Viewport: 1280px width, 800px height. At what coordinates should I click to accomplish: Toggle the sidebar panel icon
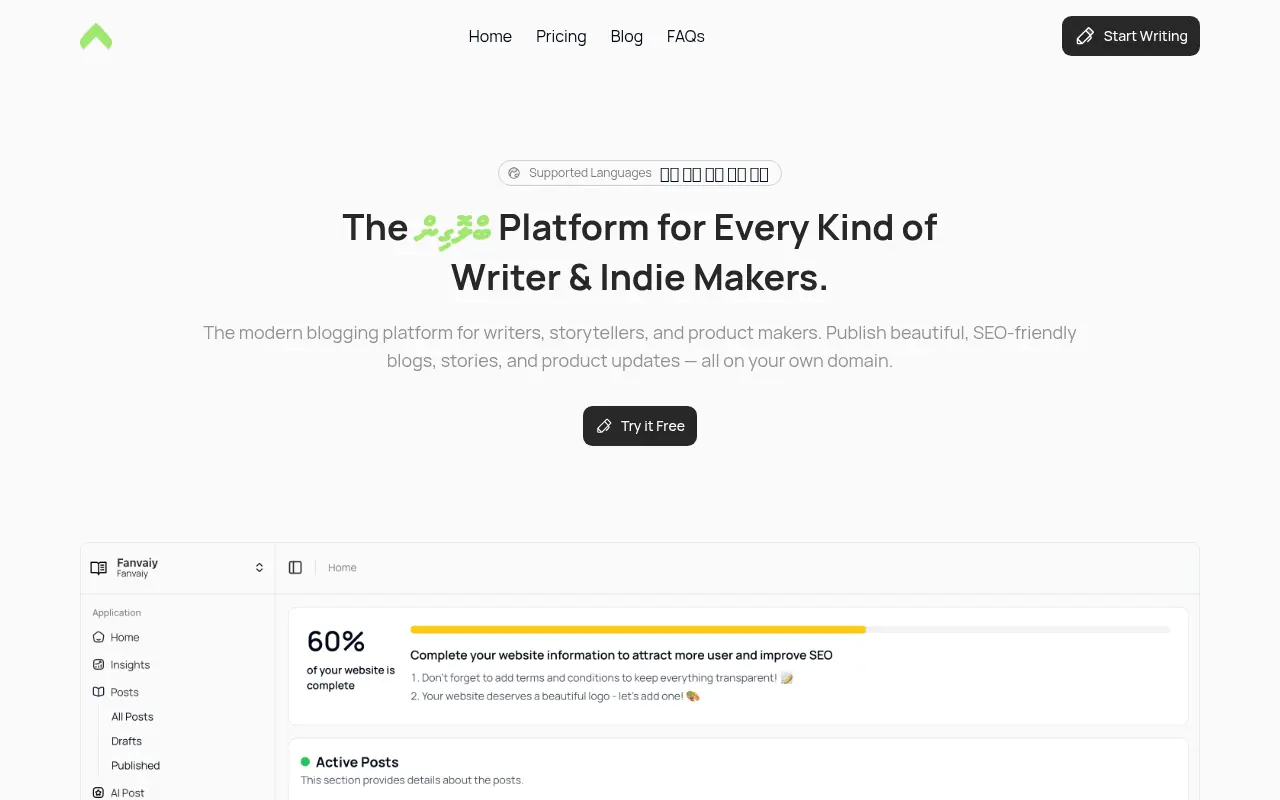pyautogui.click(x=295, y=568)
